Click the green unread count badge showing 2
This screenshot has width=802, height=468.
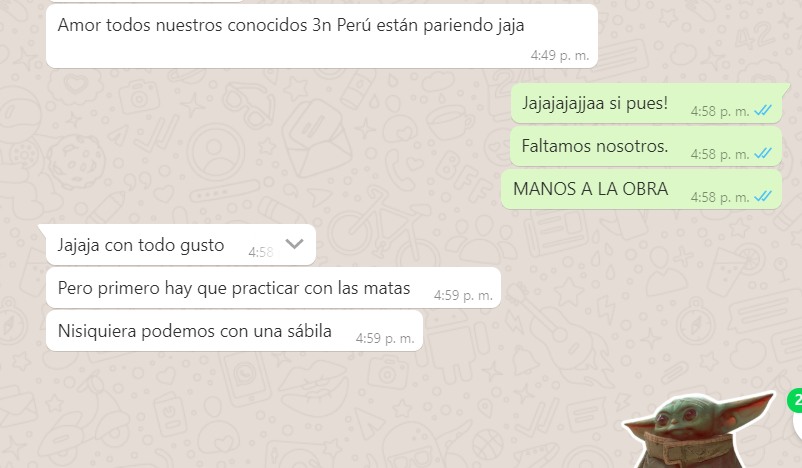(795, 400)
